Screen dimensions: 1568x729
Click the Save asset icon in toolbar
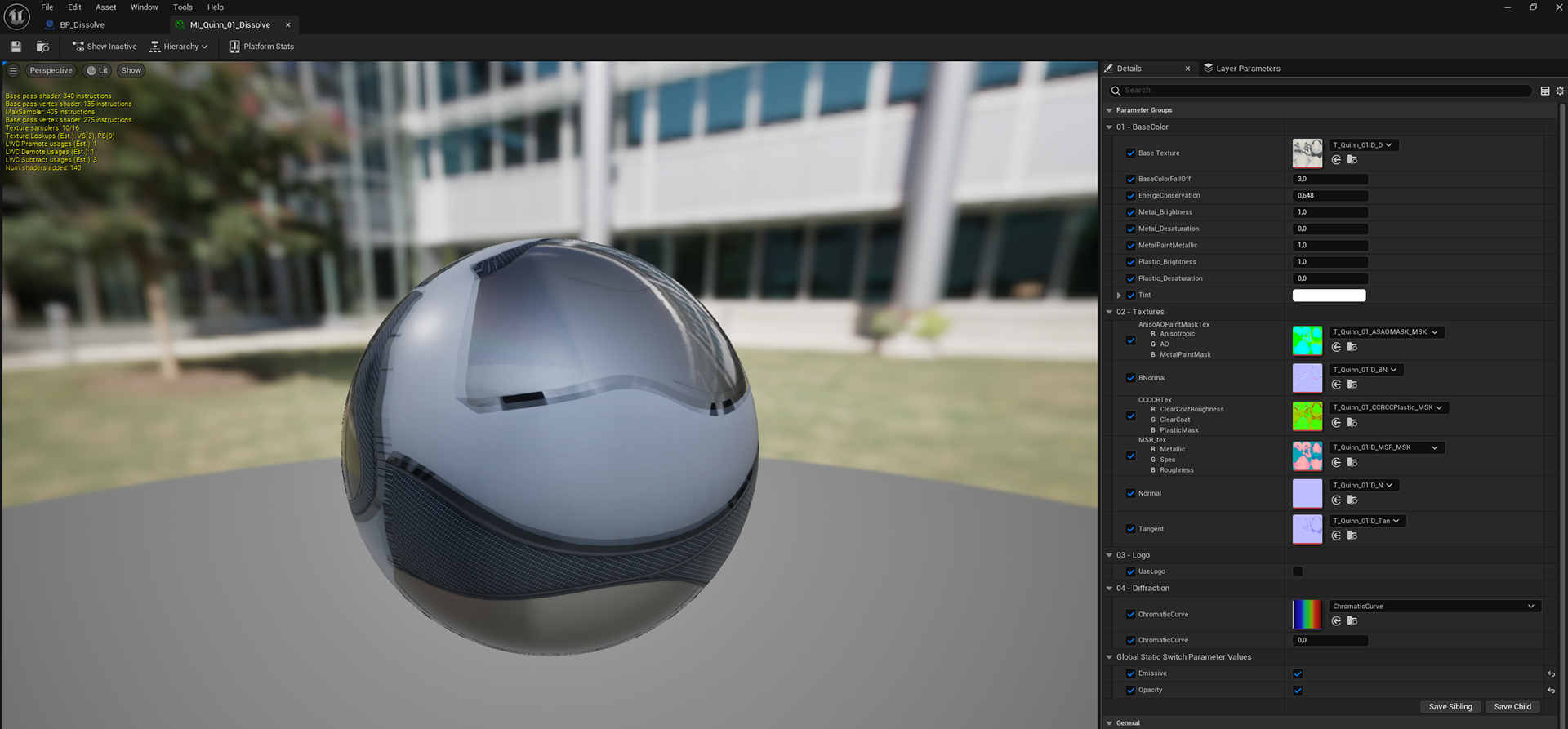[16, 47]
